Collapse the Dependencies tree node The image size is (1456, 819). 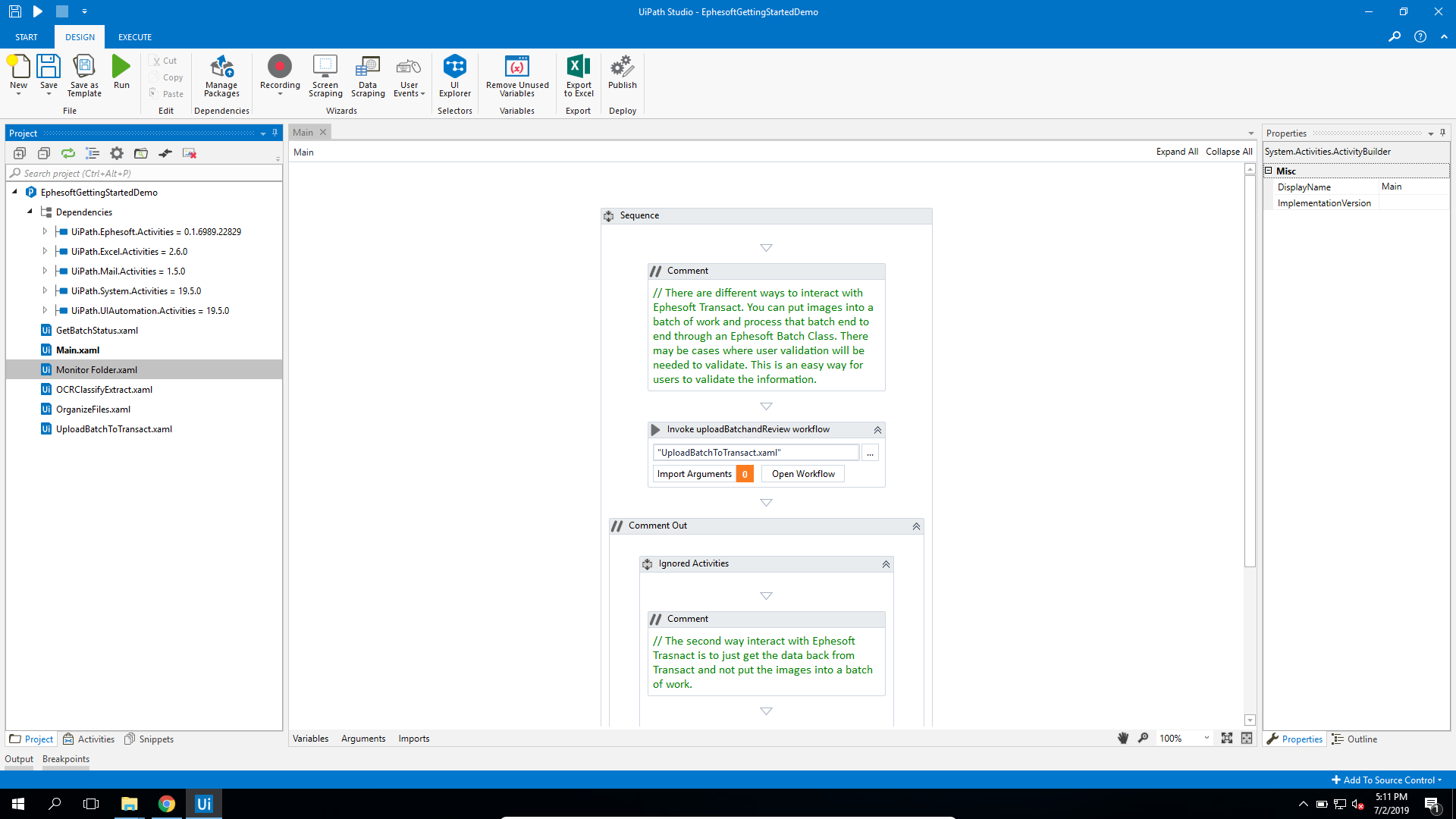[30, 212]
